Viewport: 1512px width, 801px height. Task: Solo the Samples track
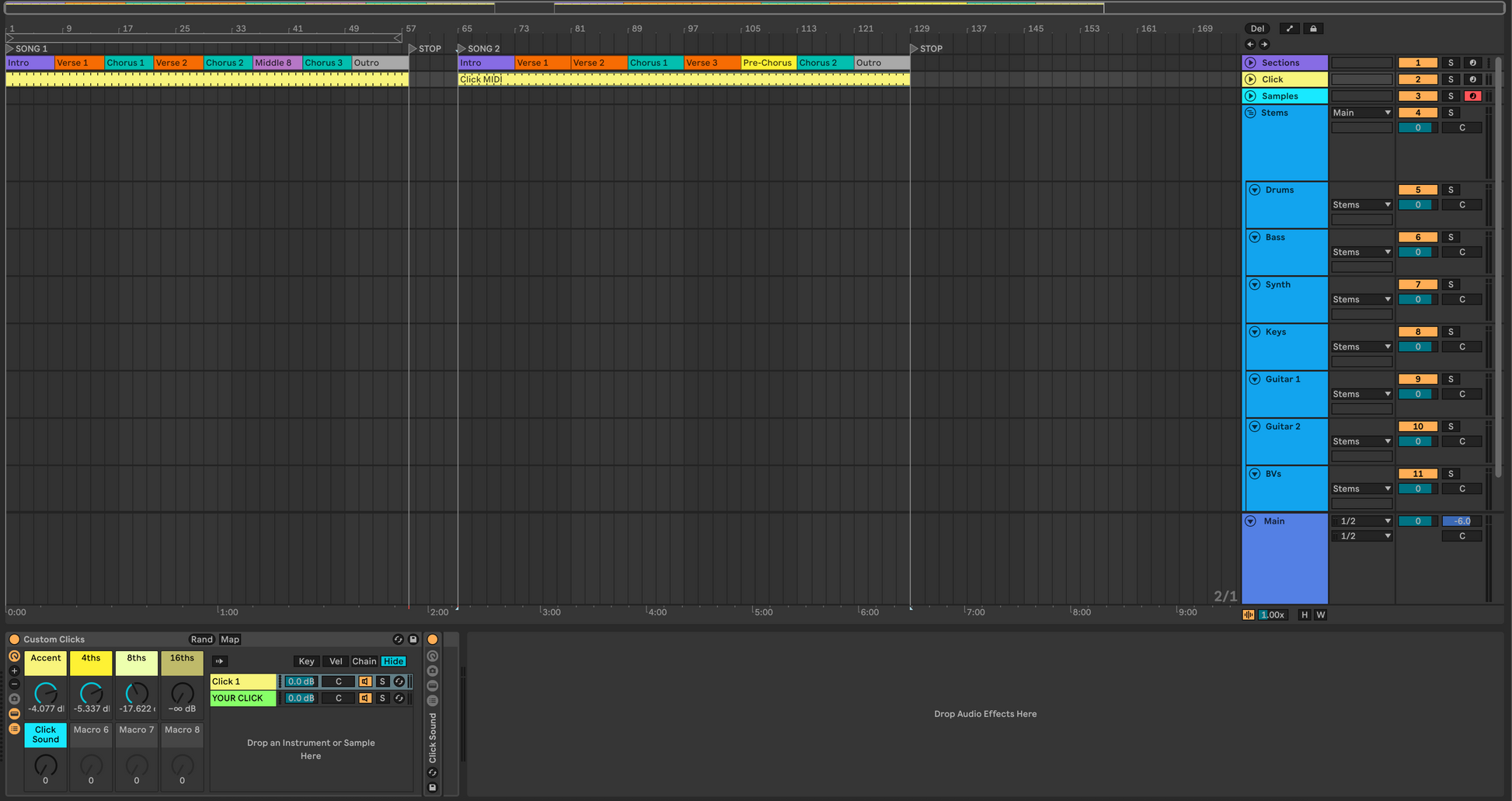tap(1450, 96)
